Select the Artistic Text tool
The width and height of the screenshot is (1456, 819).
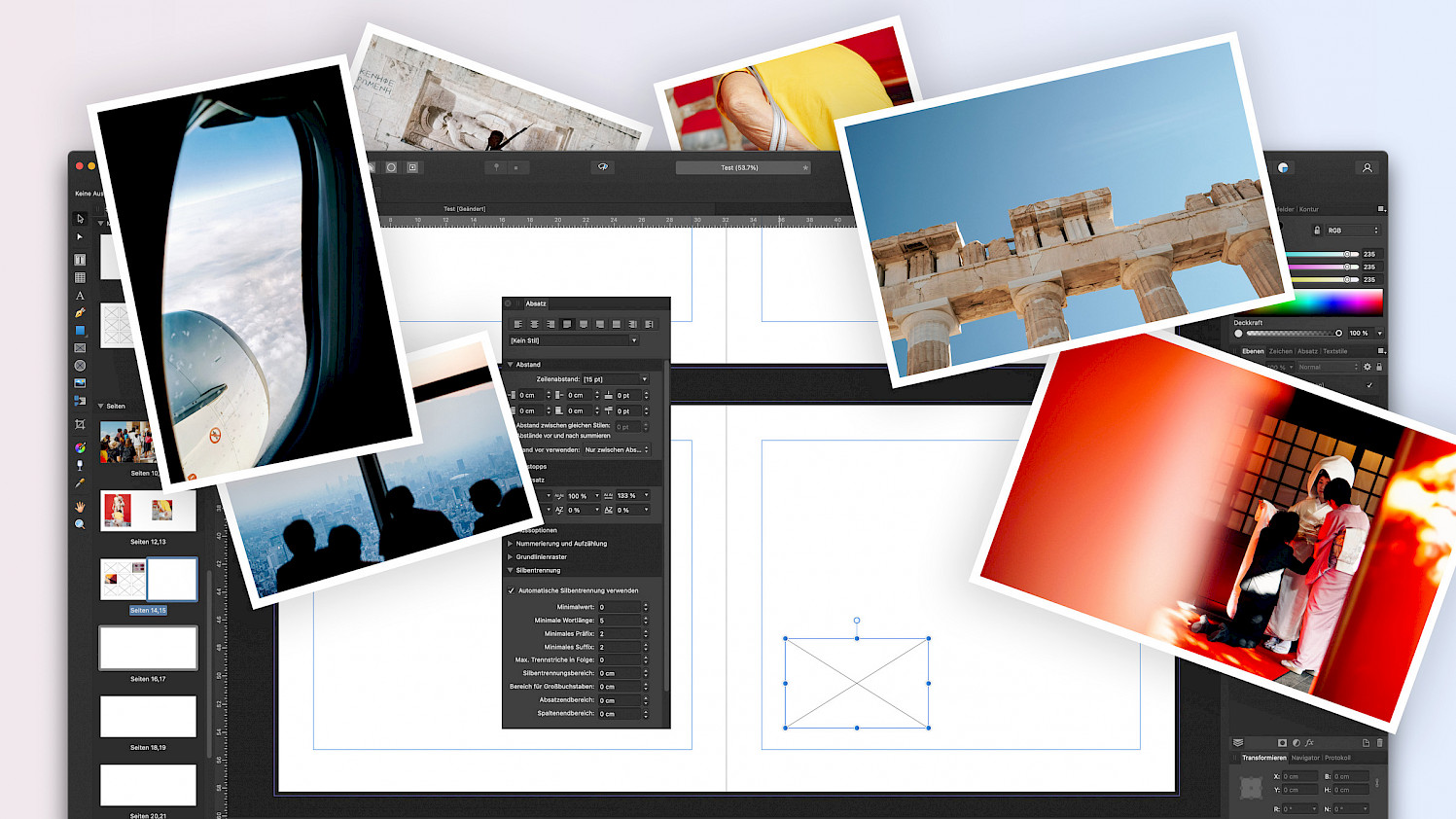(80, 296)
